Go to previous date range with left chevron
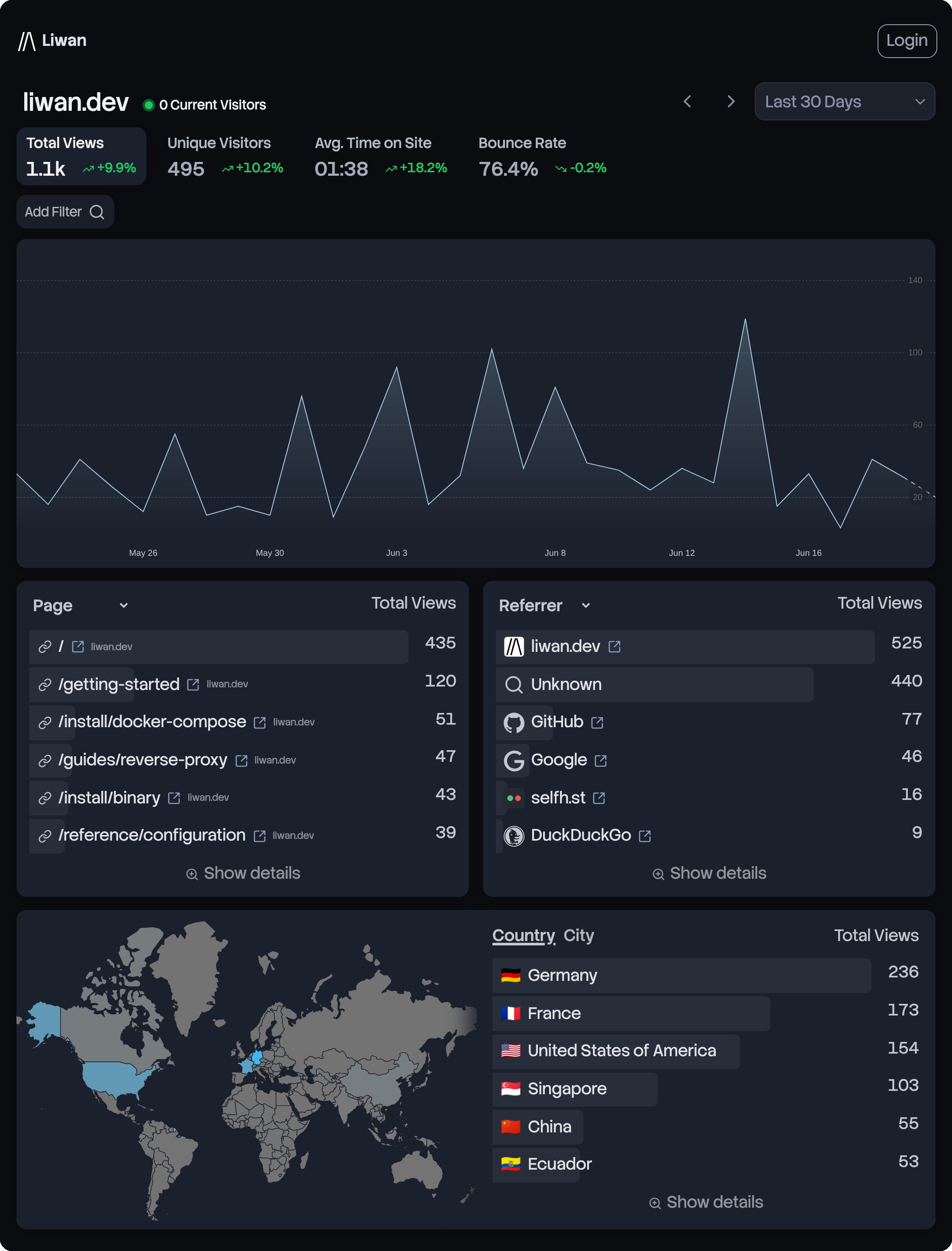 click(x=687, y=101)
